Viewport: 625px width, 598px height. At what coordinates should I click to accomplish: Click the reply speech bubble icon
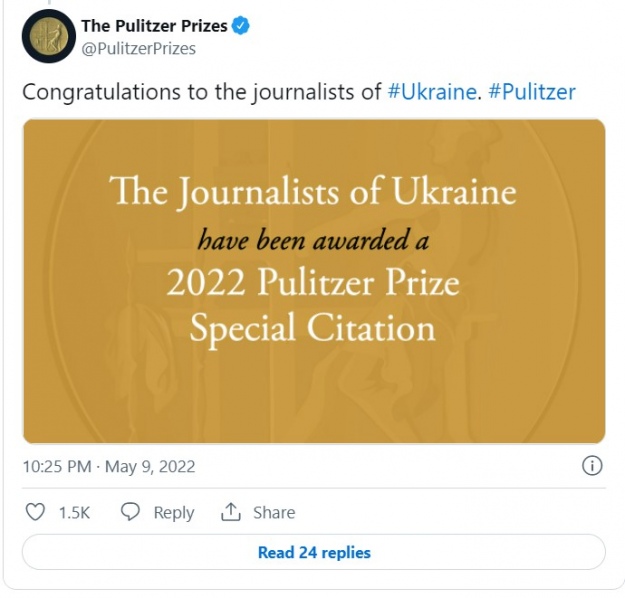click(130, 512)
